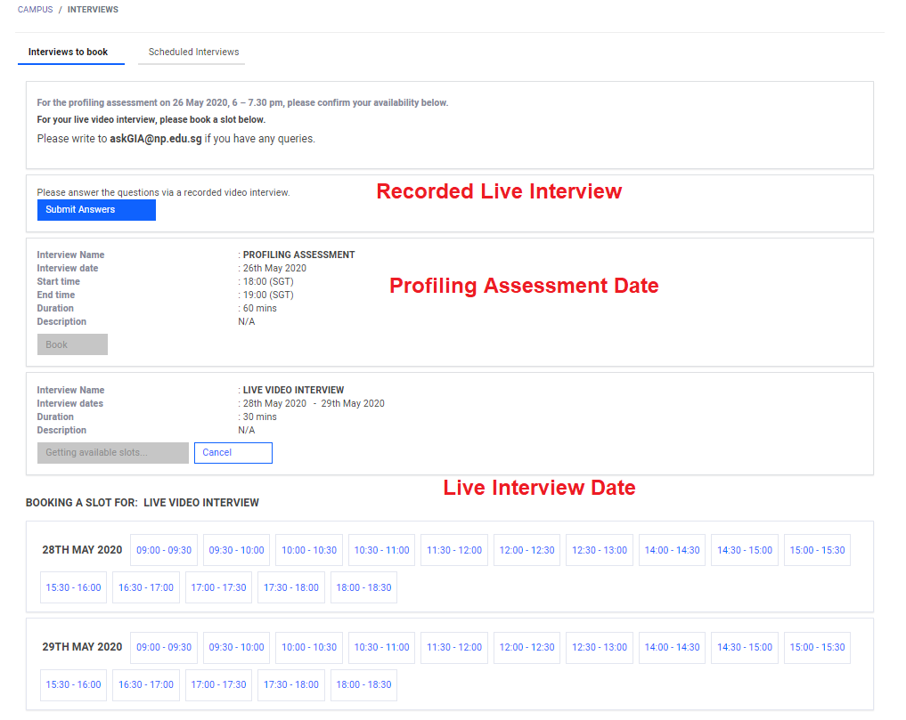
Task: Click the BOOKING A SLOT FOR heading
Action: [142, 503]
